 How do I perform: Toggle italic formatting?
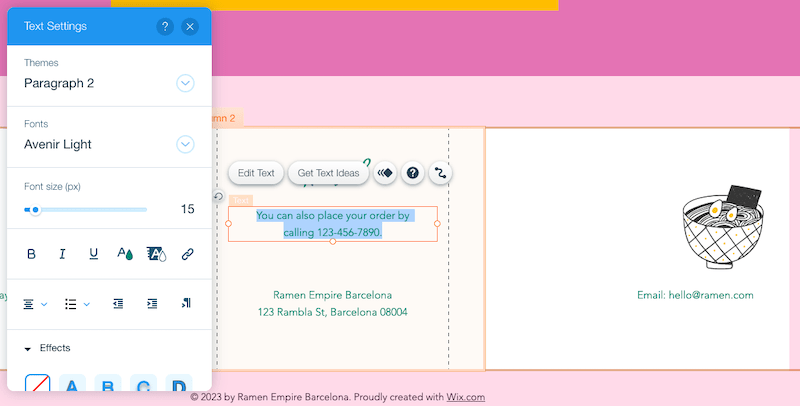(x=62, y=254)
